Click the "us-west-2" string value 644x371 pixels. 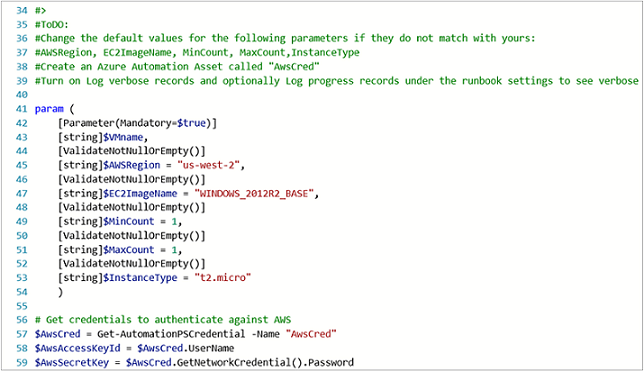pyautogui.click(x=208, y=165)
